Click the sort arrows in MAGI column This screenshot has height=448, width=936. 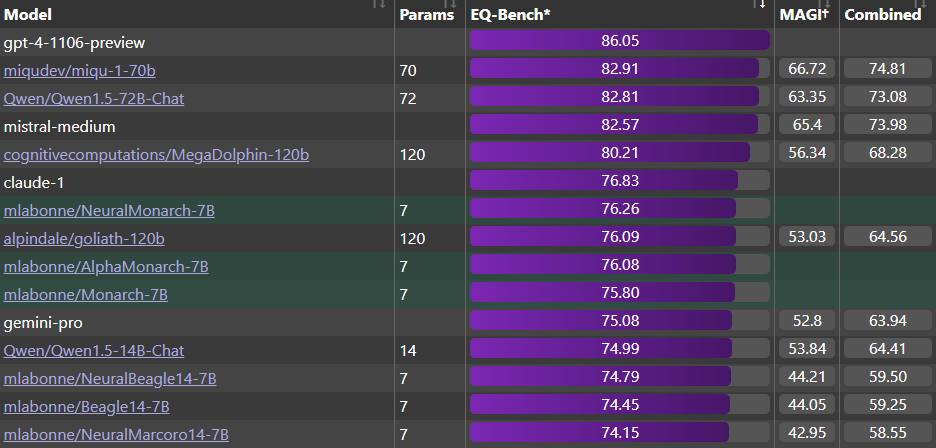point(827,5)
